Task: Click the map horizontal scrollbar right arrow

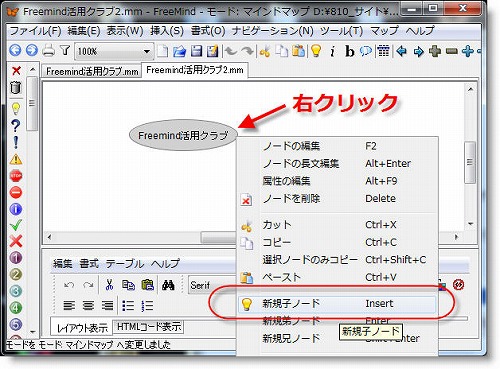Action: (x=456, y=237)
